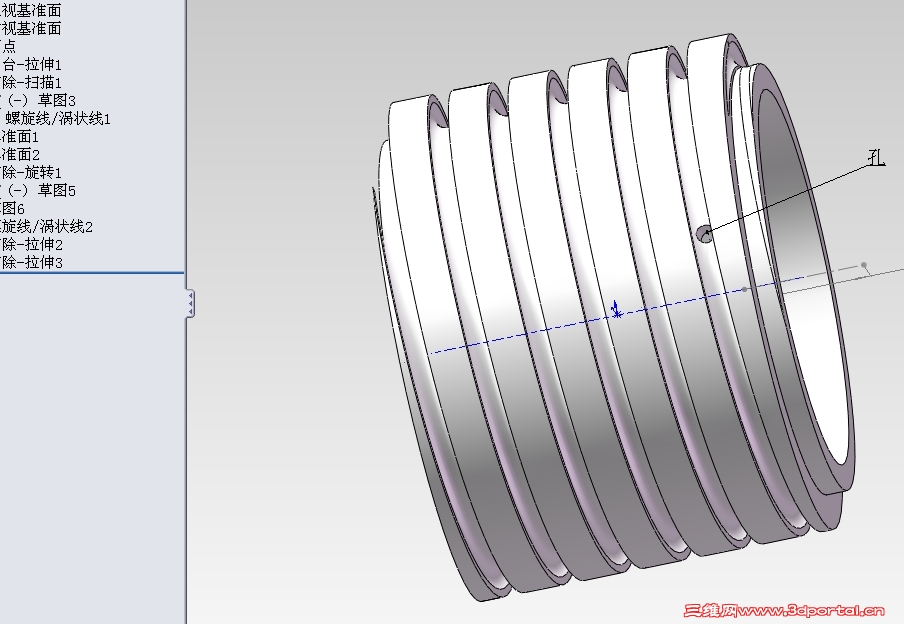Screen dimensions: 904x624
Task: Click the 孔 annotation label
Action: [x=876, y=157]
